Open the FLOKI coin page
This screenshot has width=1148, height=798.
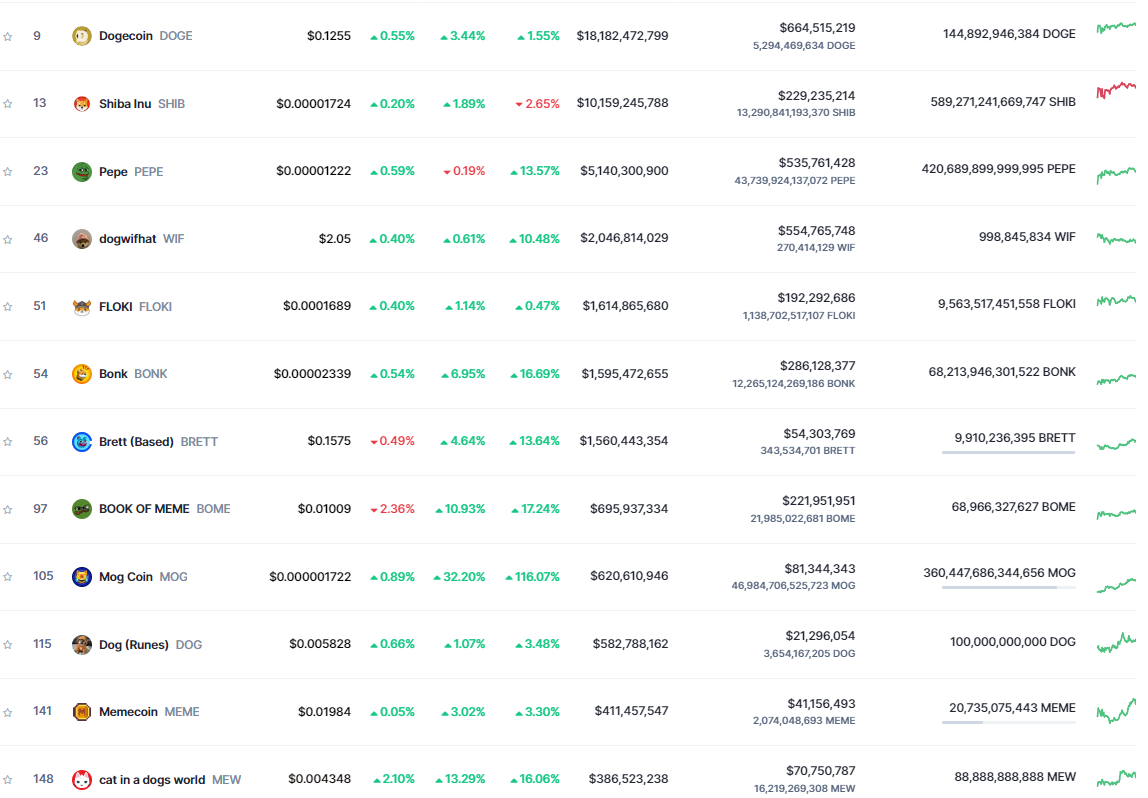point(116,306)
